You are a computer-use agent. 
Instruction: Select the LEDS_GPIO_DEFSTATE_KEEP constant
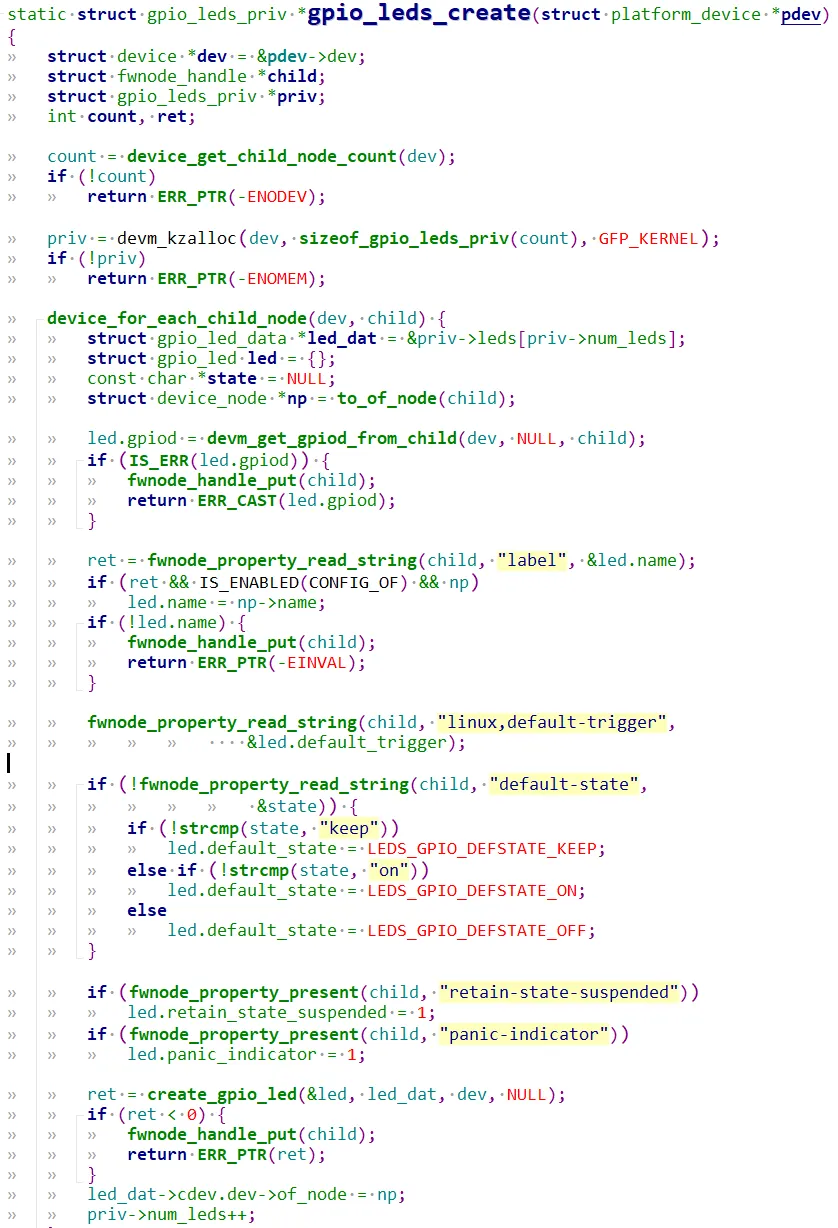[x=482, y=848]
